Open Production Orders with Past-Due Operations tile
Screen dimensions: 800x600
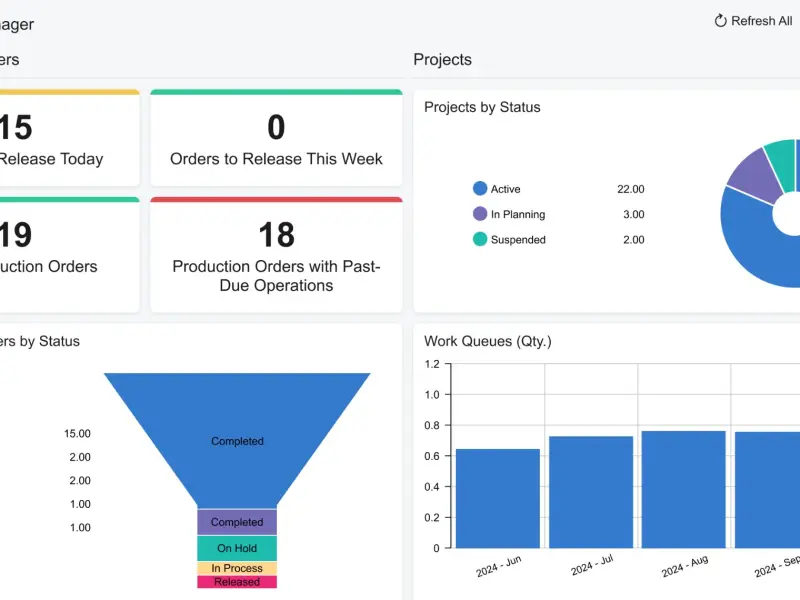tap(276, 255)
